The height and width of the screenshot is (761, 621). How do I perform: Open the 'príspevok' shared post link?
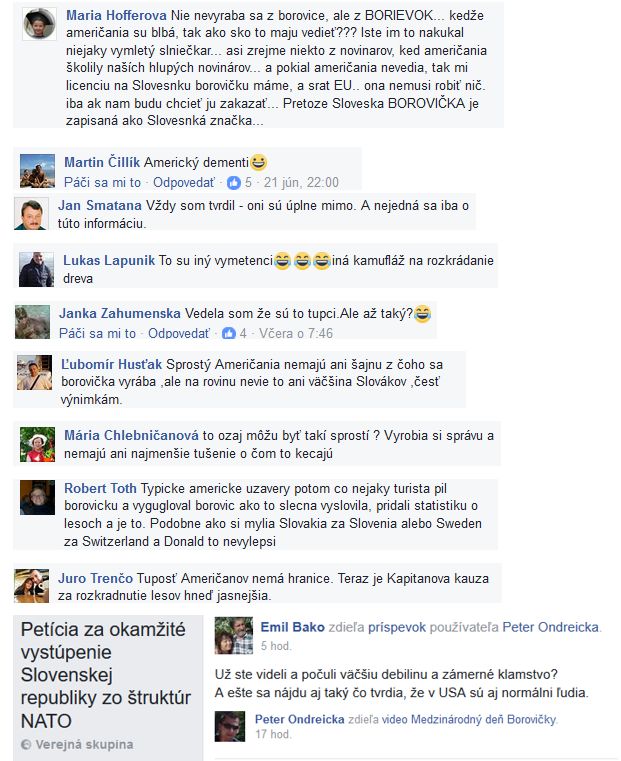(397, 627)
